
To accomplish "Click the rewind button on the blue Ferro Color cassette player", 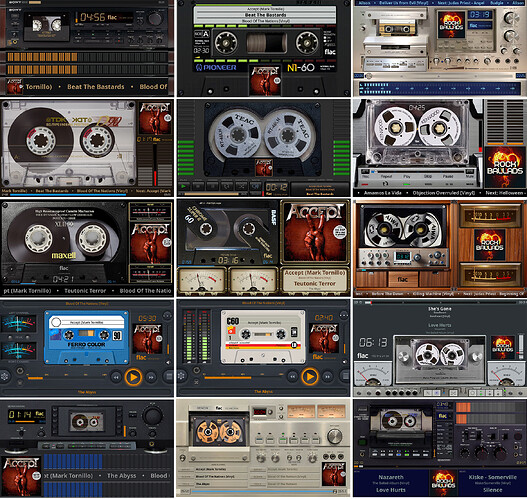I will (116, 377).
